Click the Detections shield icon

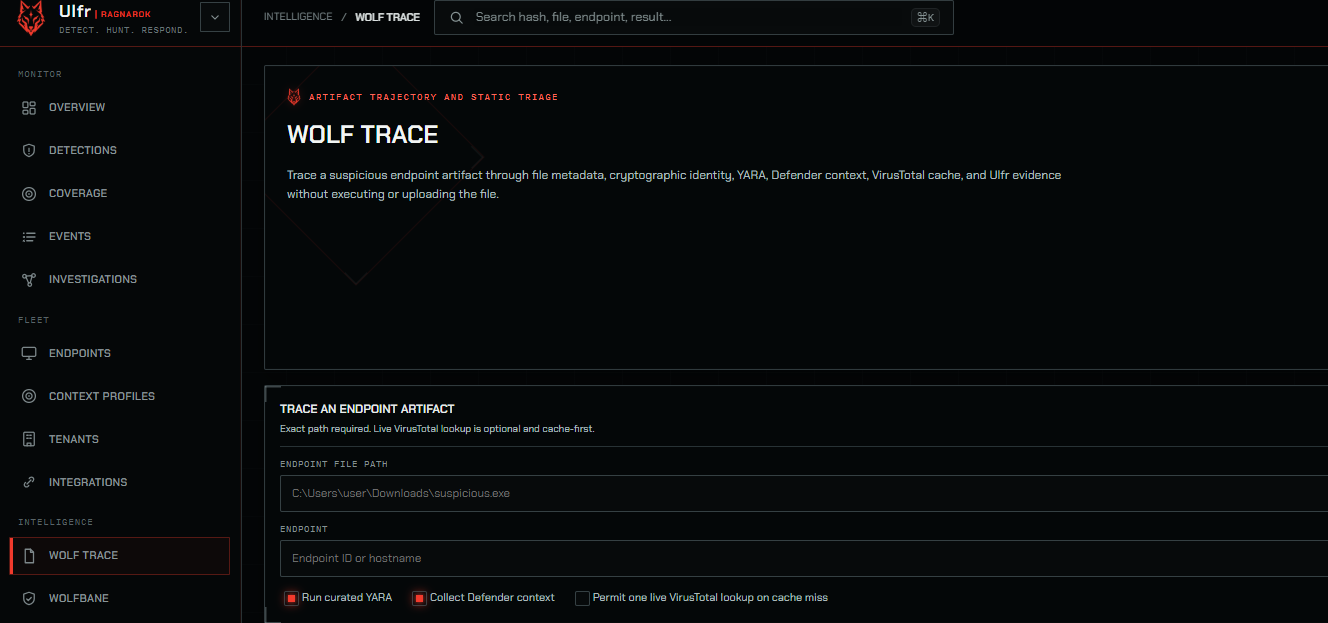tap(29, 150)
